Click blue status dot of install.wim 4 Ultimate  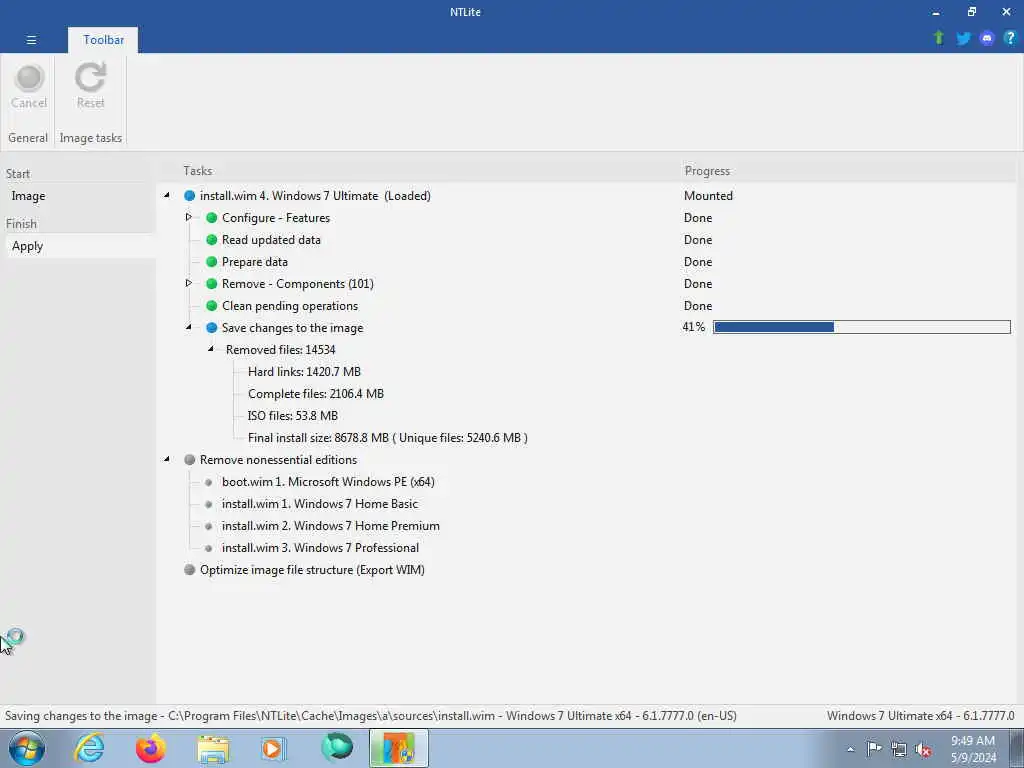(189, 196)
